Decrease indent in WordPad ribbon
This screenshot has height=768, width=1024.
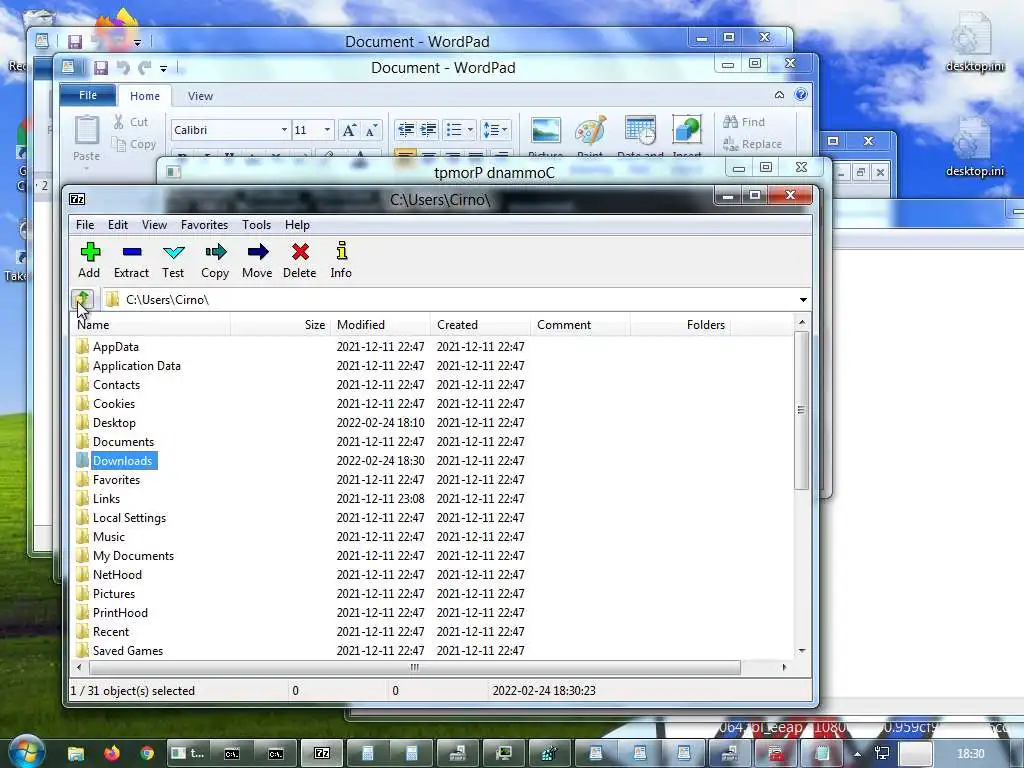[406, 130]
